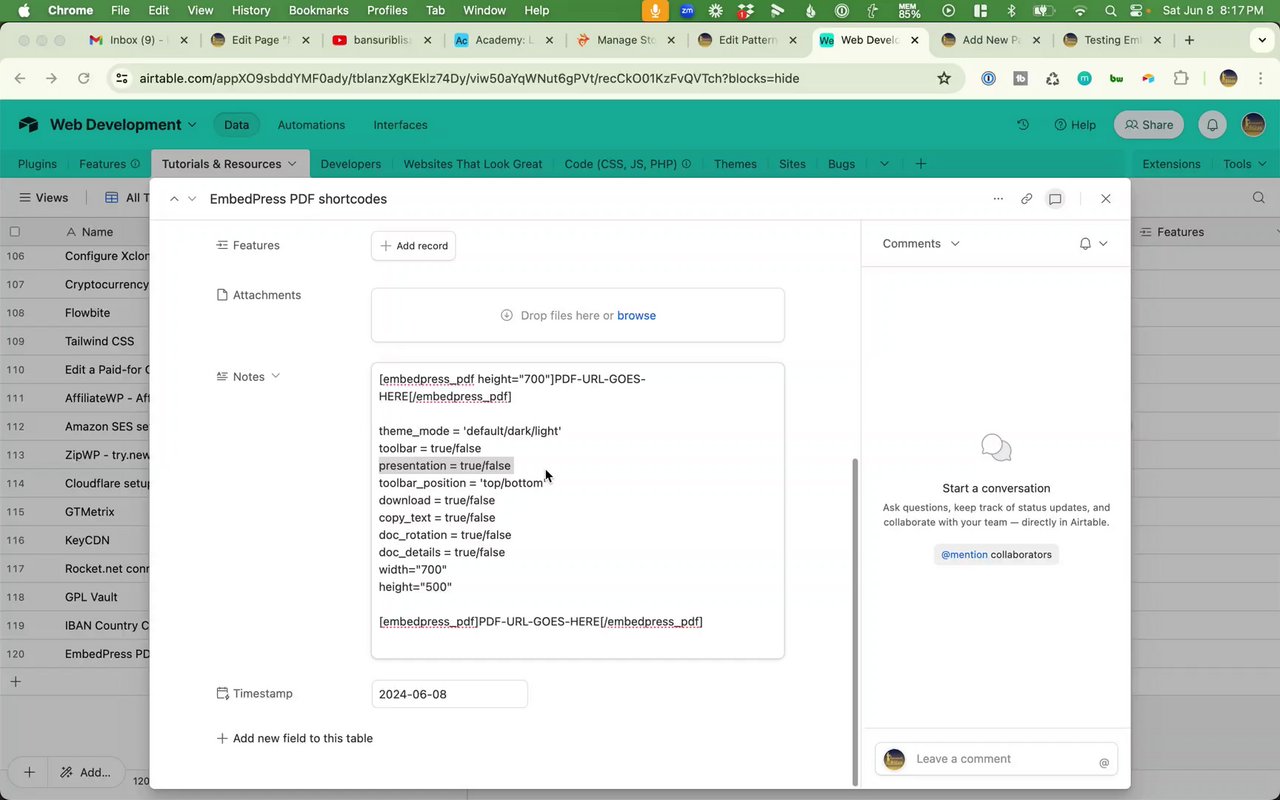The image size is (1280, 800).
Task: Open Websites That Look Great table tab
Action: 473,164
